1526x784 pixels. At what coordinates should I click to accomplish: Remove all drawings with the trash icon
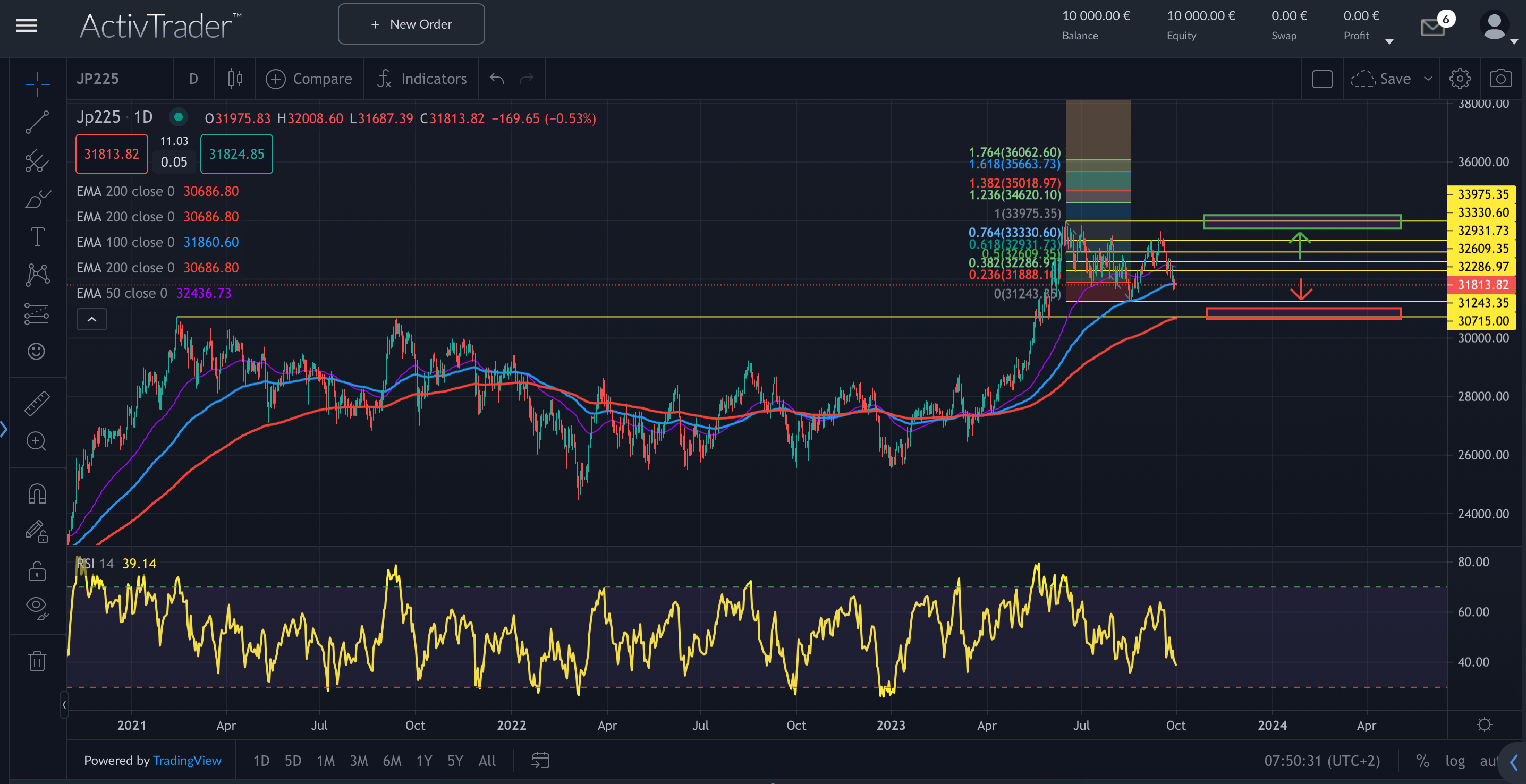click(36, 661)
